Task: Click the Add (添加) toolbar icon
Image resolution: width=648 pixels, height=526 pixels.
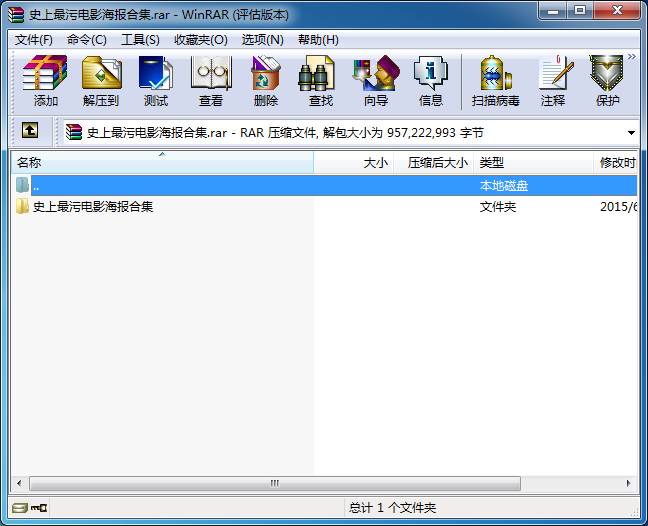Action: coord(45,81)
